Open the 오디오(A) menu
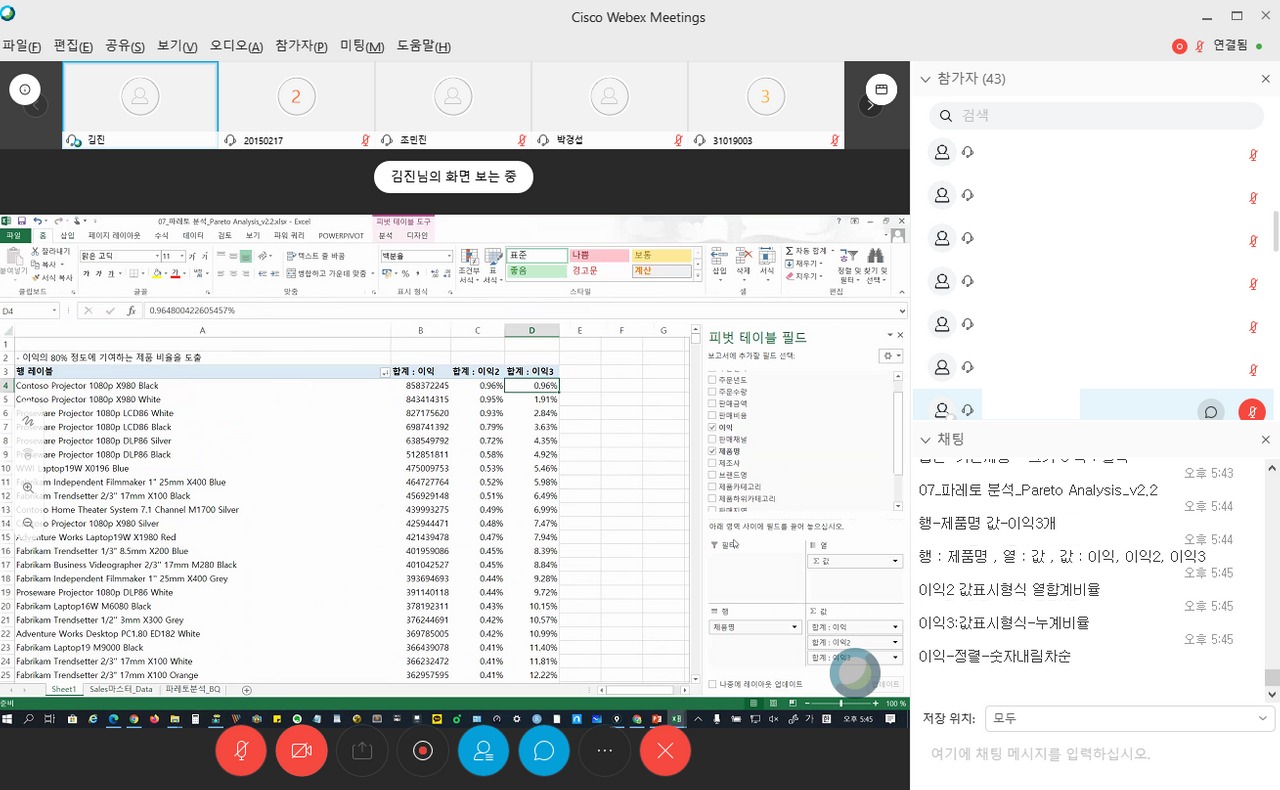The height and width of the screenshot is (790, 1280). (x=236, y=46)
